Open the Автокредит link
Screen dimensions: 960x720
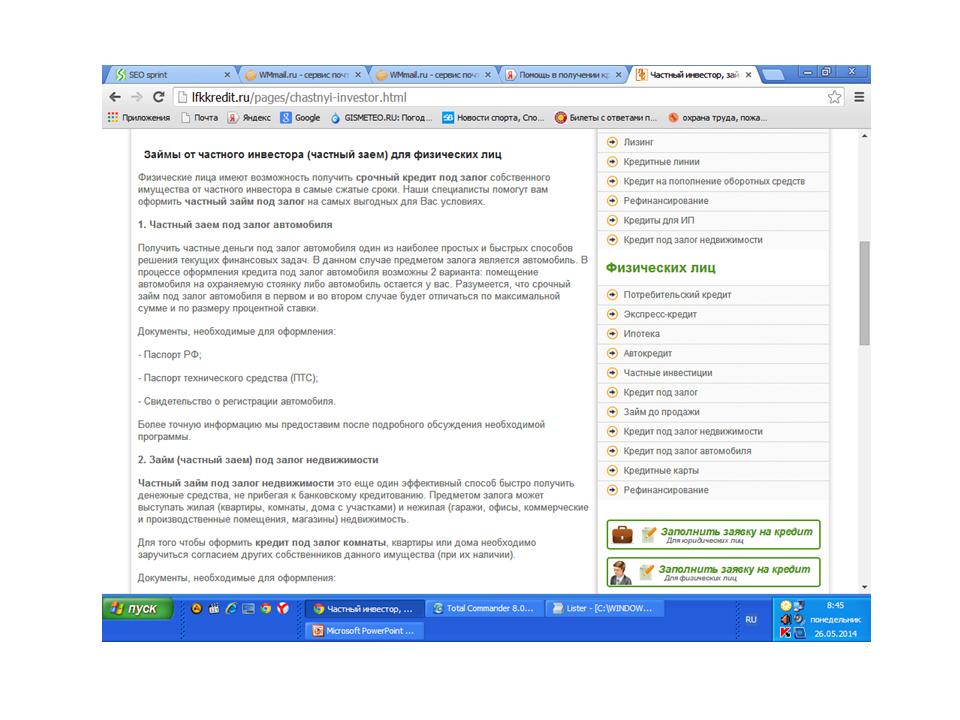tap(648, 353)
